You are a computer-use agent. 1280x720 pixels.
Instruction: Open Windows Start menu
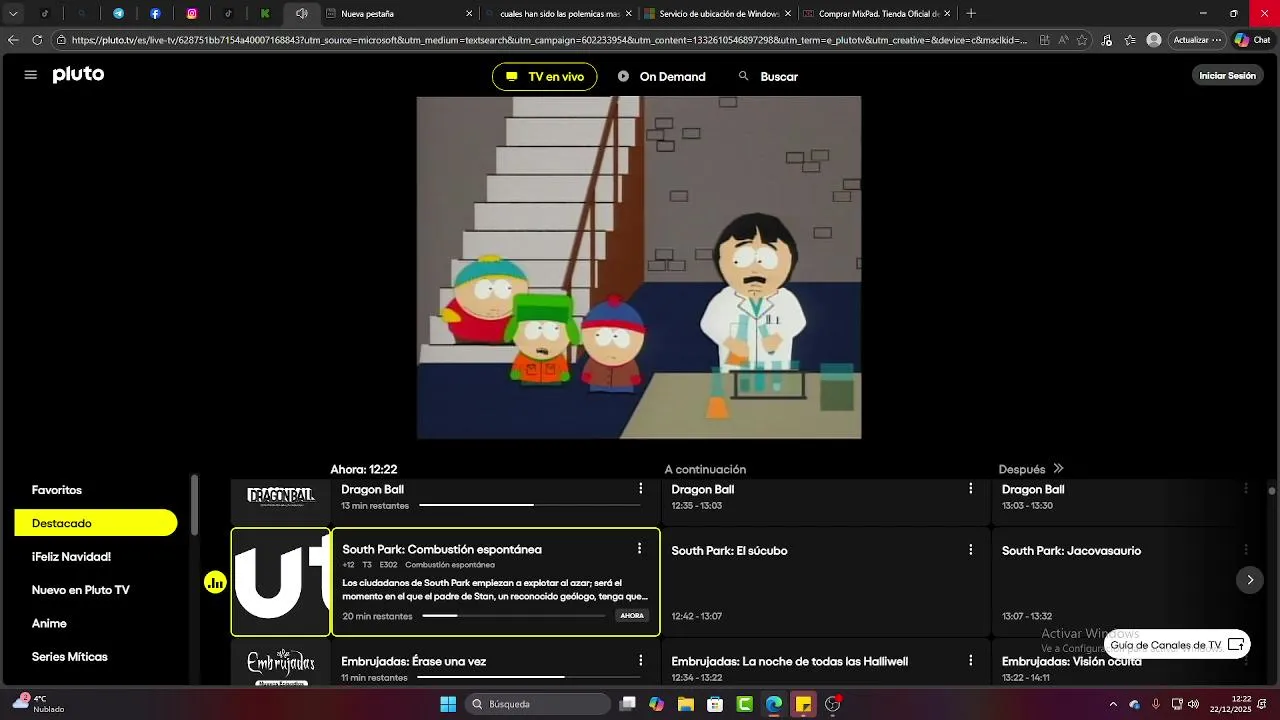(x=448, y=704)
